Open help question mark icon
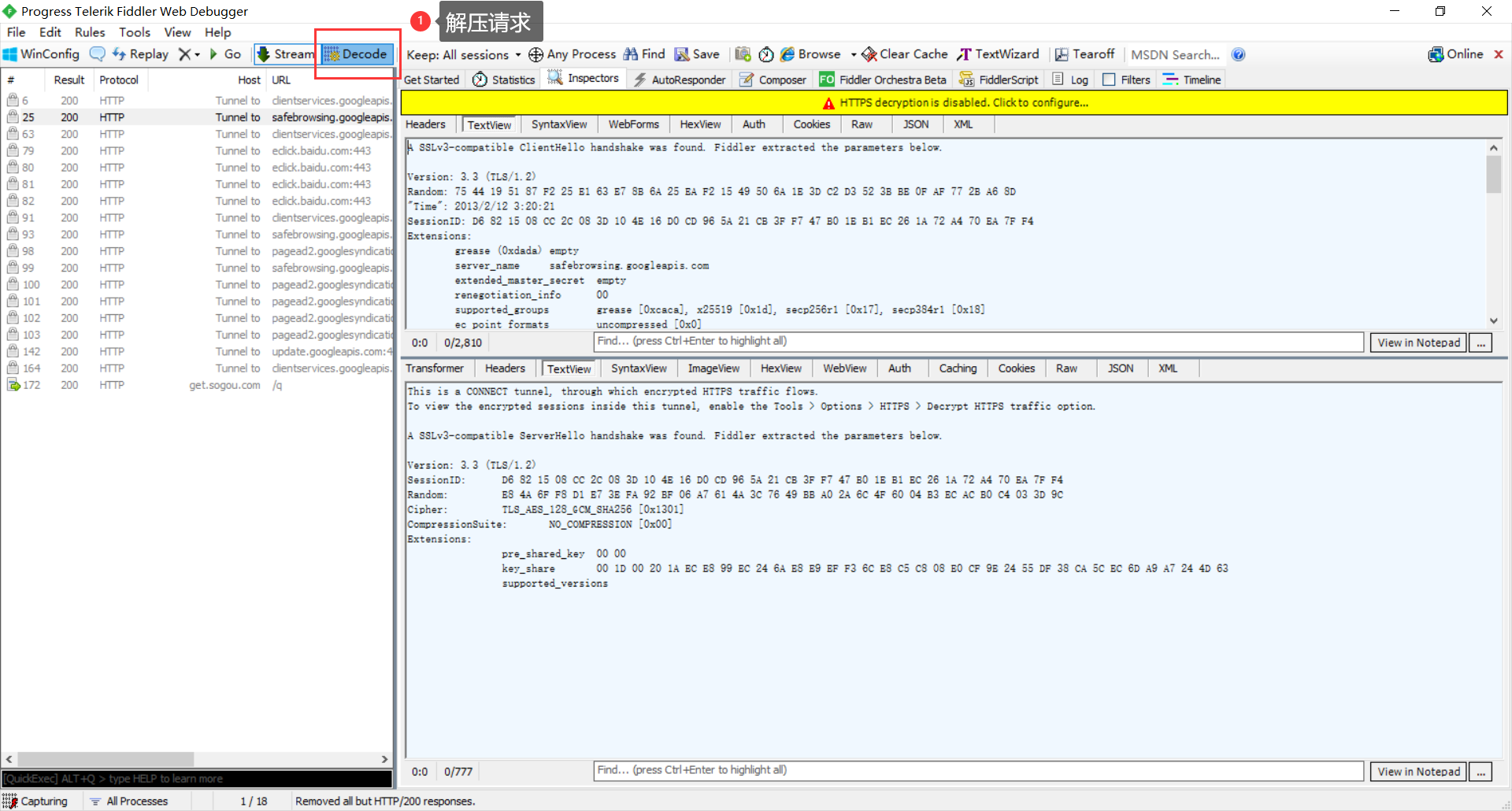 point(1238,54)
